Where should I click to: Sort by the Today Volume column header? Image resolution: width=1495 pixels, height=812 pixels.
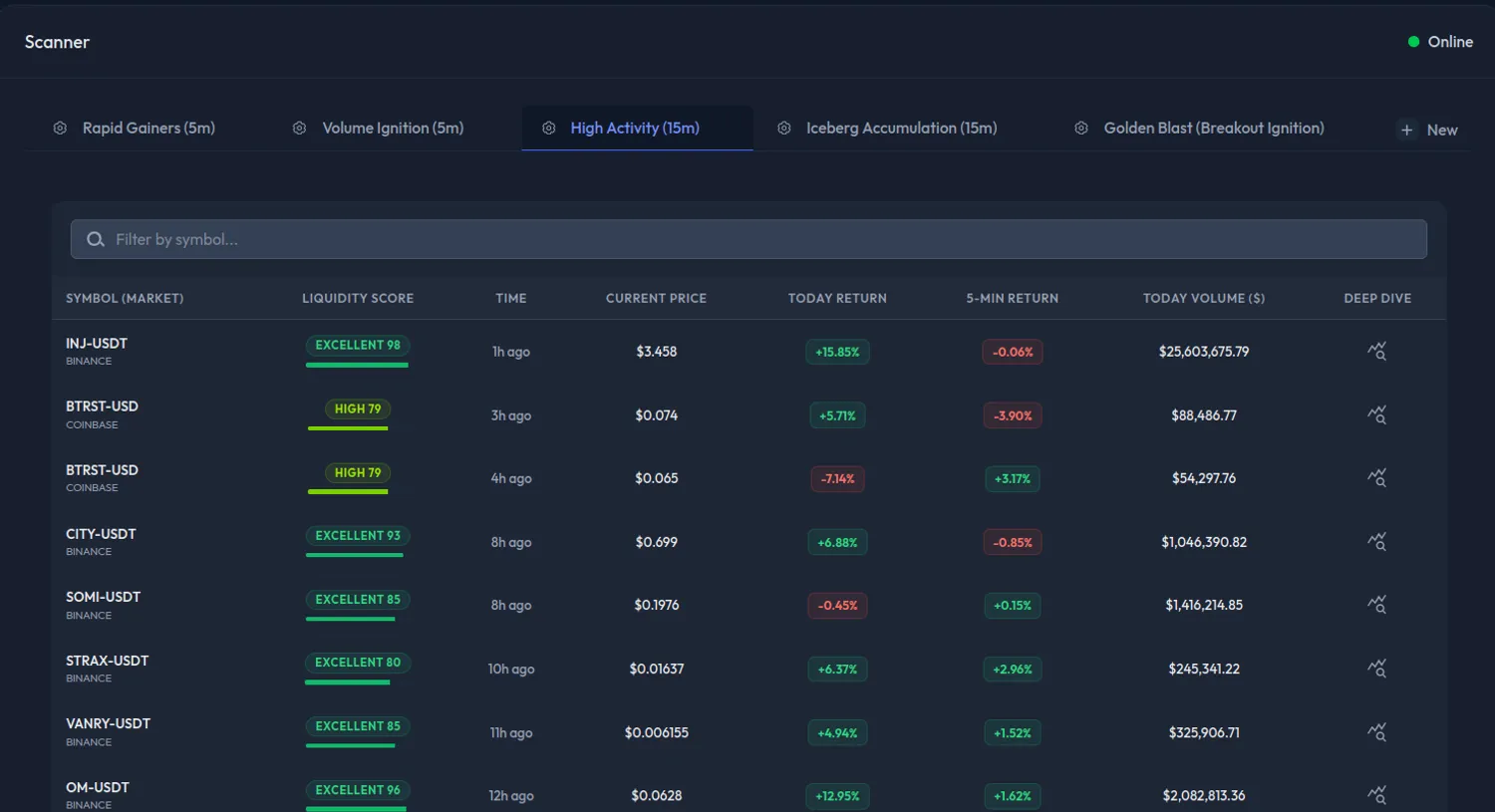(1204, 298)
